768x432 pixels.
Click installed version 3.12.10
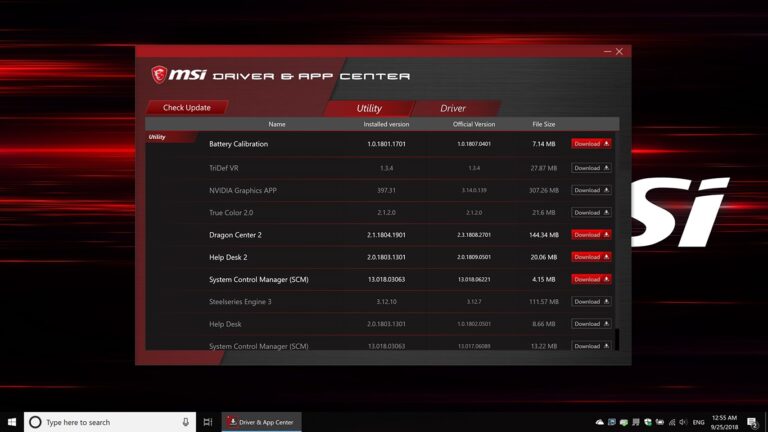[386, 302]
